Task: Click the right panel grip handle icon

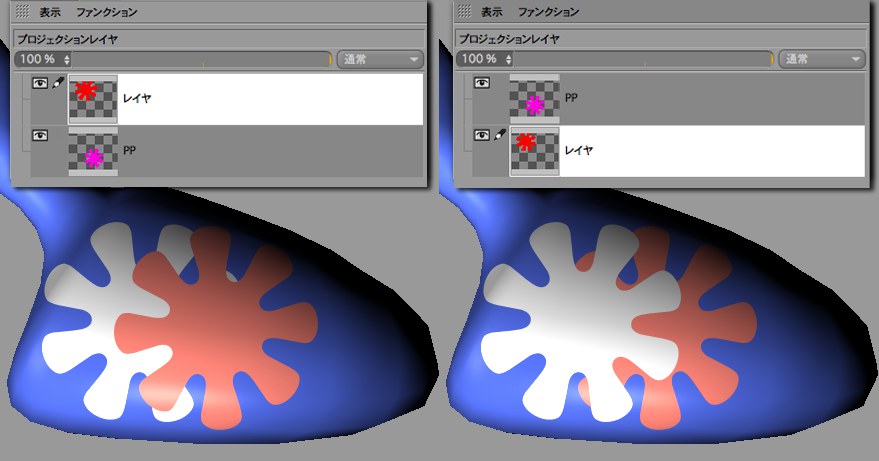Action: [x=464, y=11]
